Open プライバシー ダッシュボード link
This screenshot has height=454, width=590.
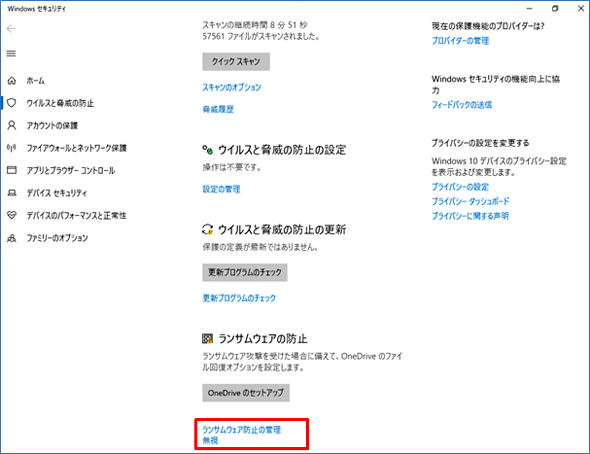tap(470, 201)
